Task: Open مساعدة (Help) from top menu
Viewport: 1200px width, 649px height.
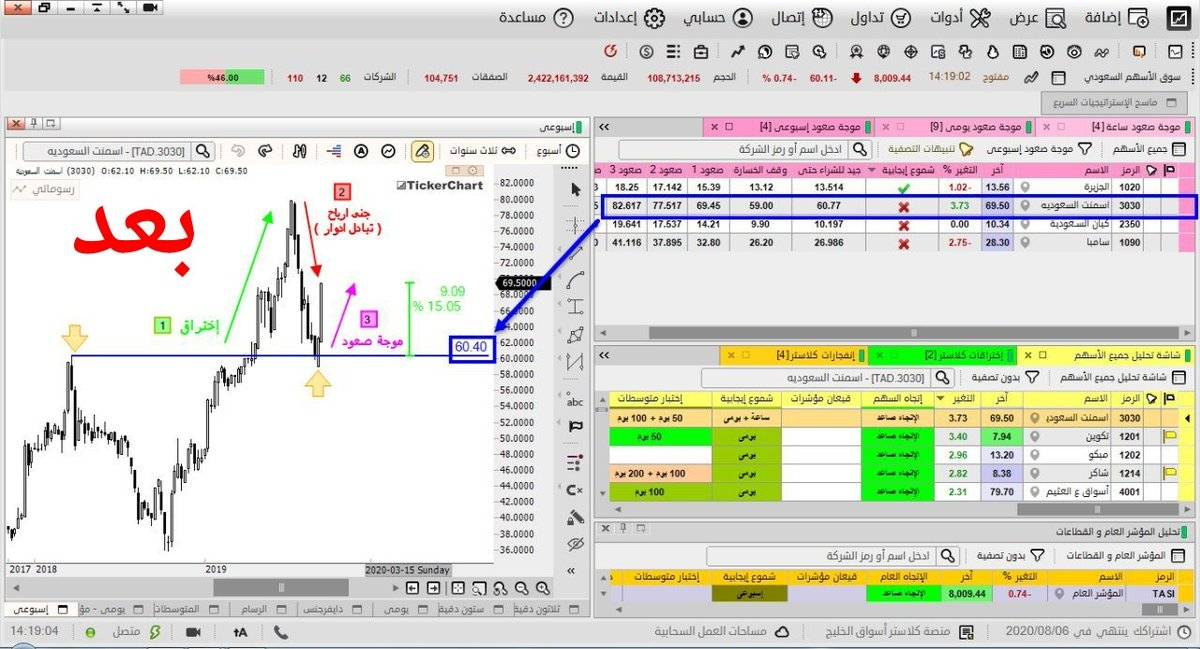Action: [536, 18]
